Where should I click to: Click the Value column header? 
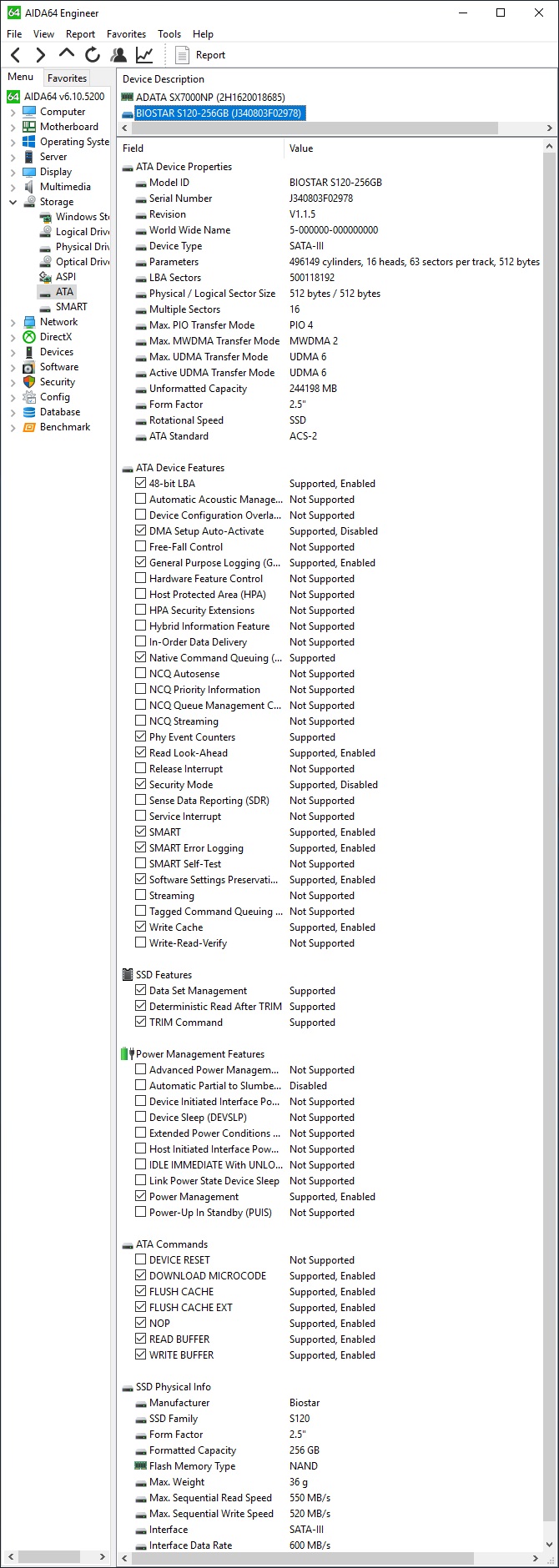[x=301, y=148]
